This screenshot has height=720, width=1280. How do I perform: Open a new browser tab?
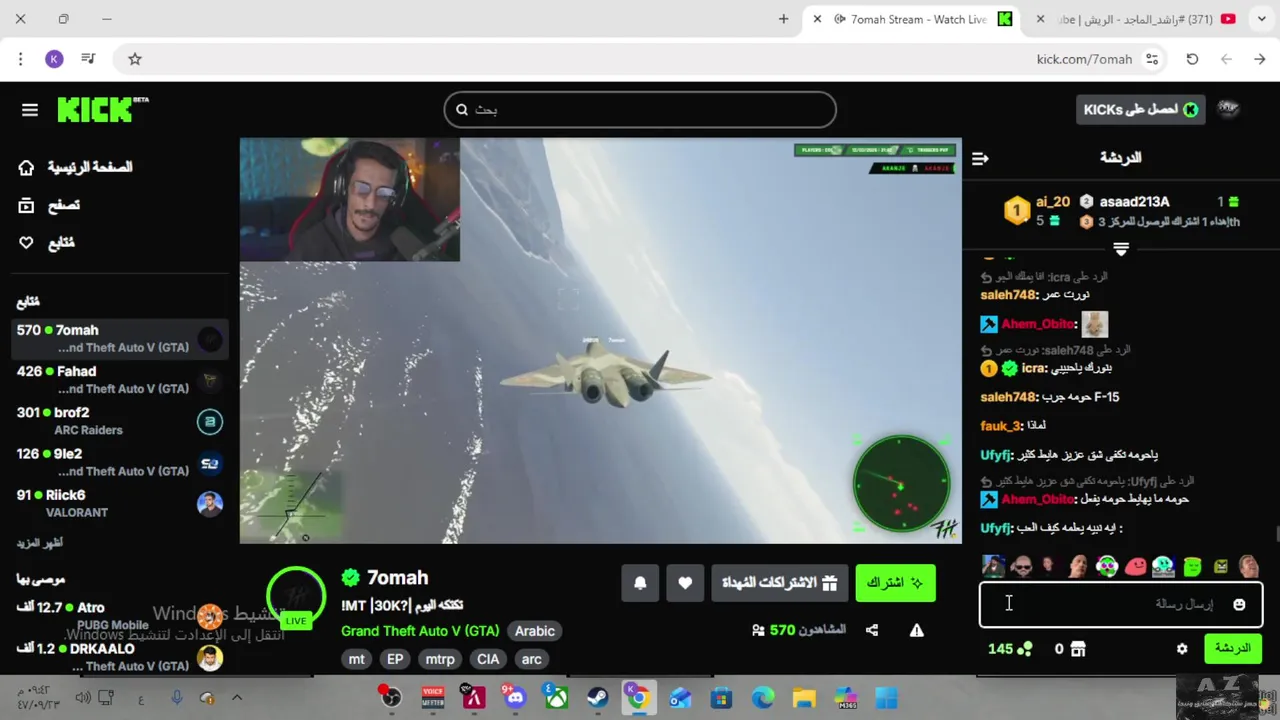point(783,19)
